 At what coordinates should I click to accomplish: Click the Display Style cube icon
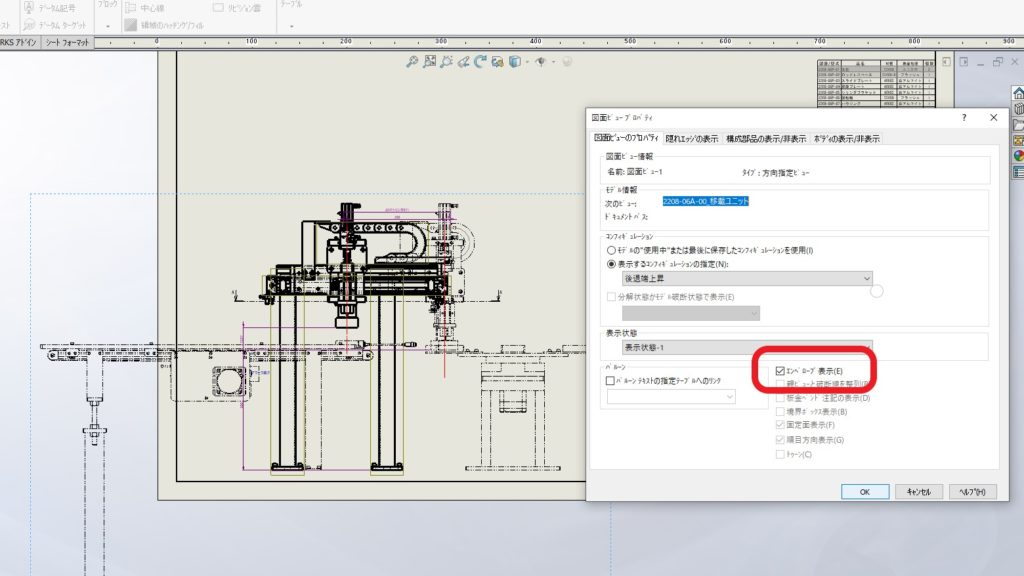(x=513, y=62)
